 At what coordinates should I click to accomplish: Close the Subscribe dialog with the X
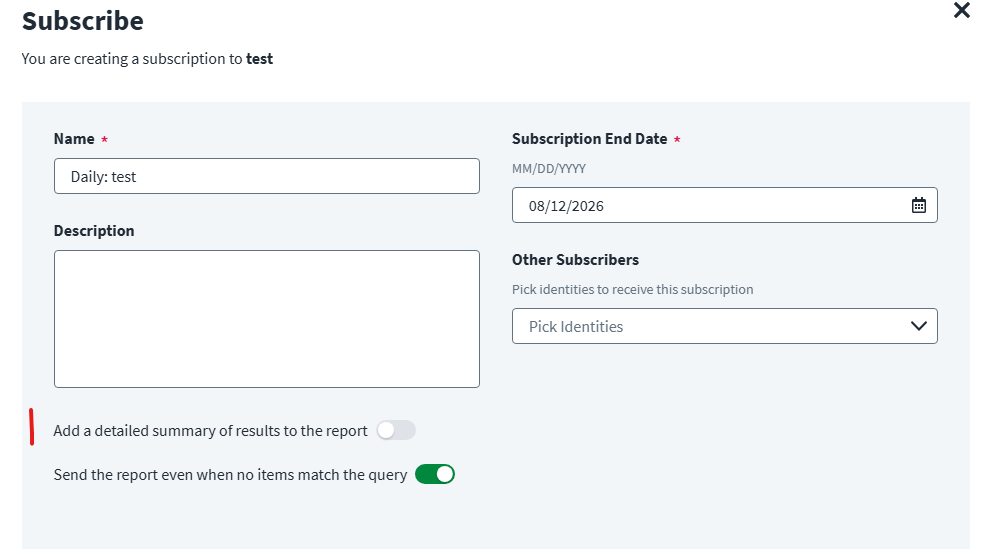pos(962,11)
